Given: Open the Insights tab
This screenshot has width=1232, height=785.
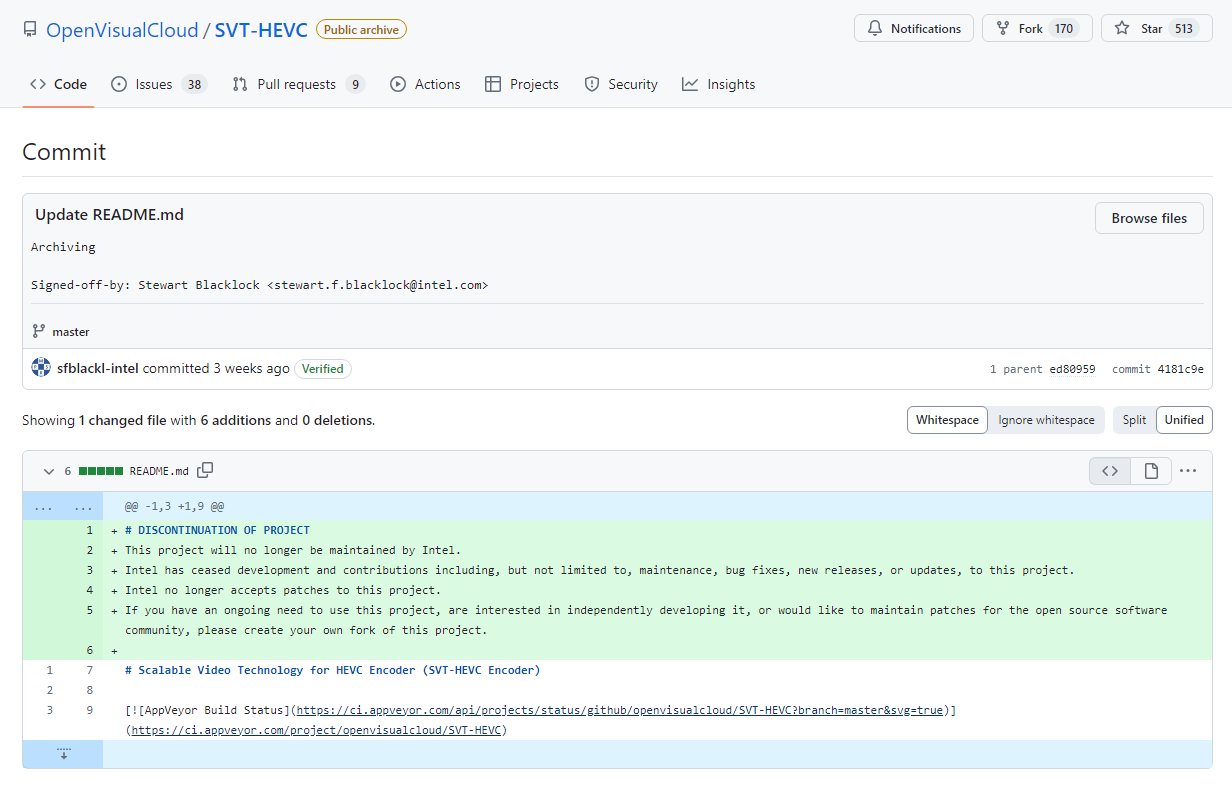Looking at the screenshot, I should [718, 84].
